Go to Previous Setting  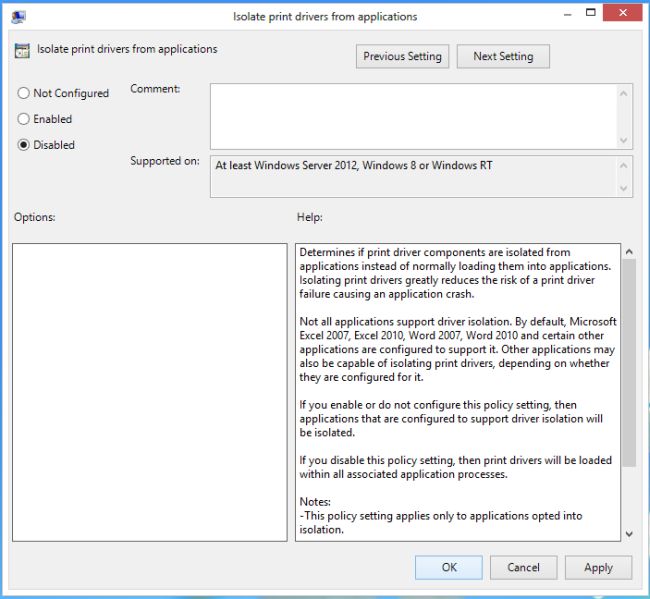pyautogui.click(x=402, y=56)
